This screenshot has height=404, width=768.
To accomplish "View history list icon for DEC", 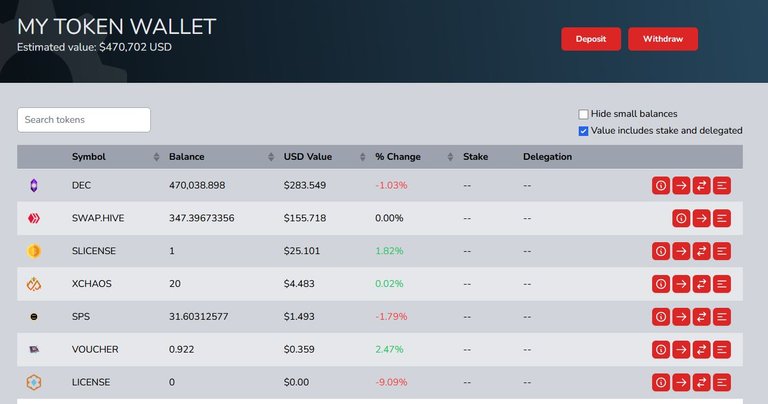I will point(722,186).
